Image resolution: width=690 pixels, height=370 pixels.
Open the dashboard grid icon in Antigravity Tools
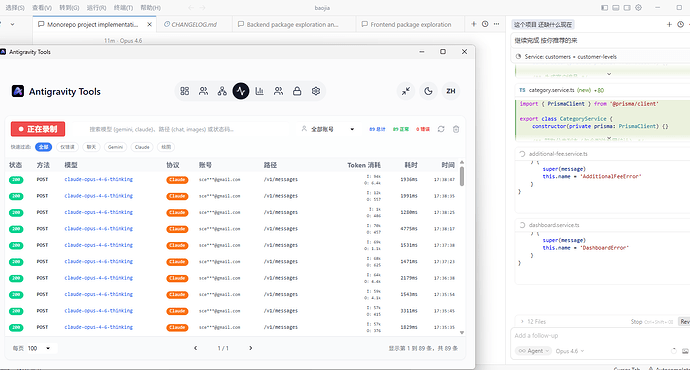[x=184, y=91]
